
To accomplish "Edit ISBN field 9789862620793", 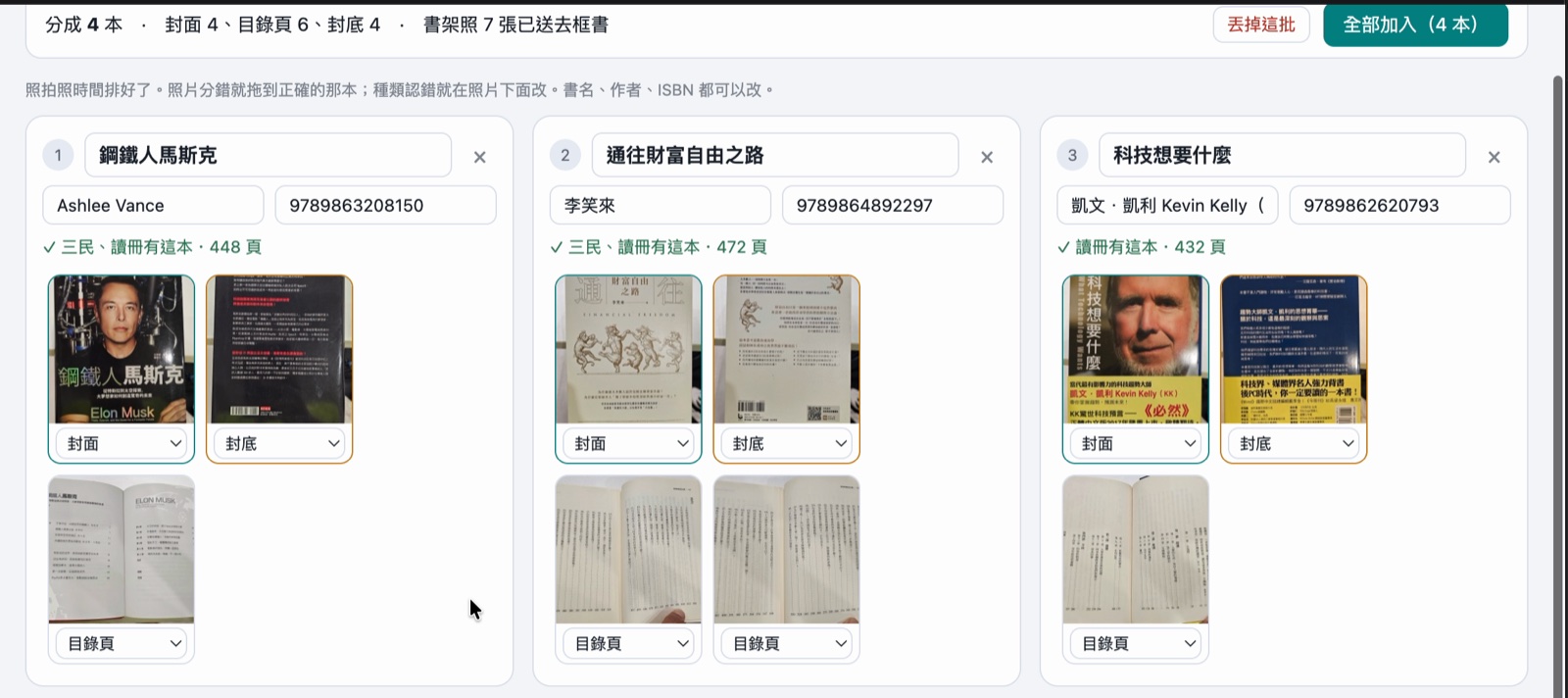I will coord(1399,205).
